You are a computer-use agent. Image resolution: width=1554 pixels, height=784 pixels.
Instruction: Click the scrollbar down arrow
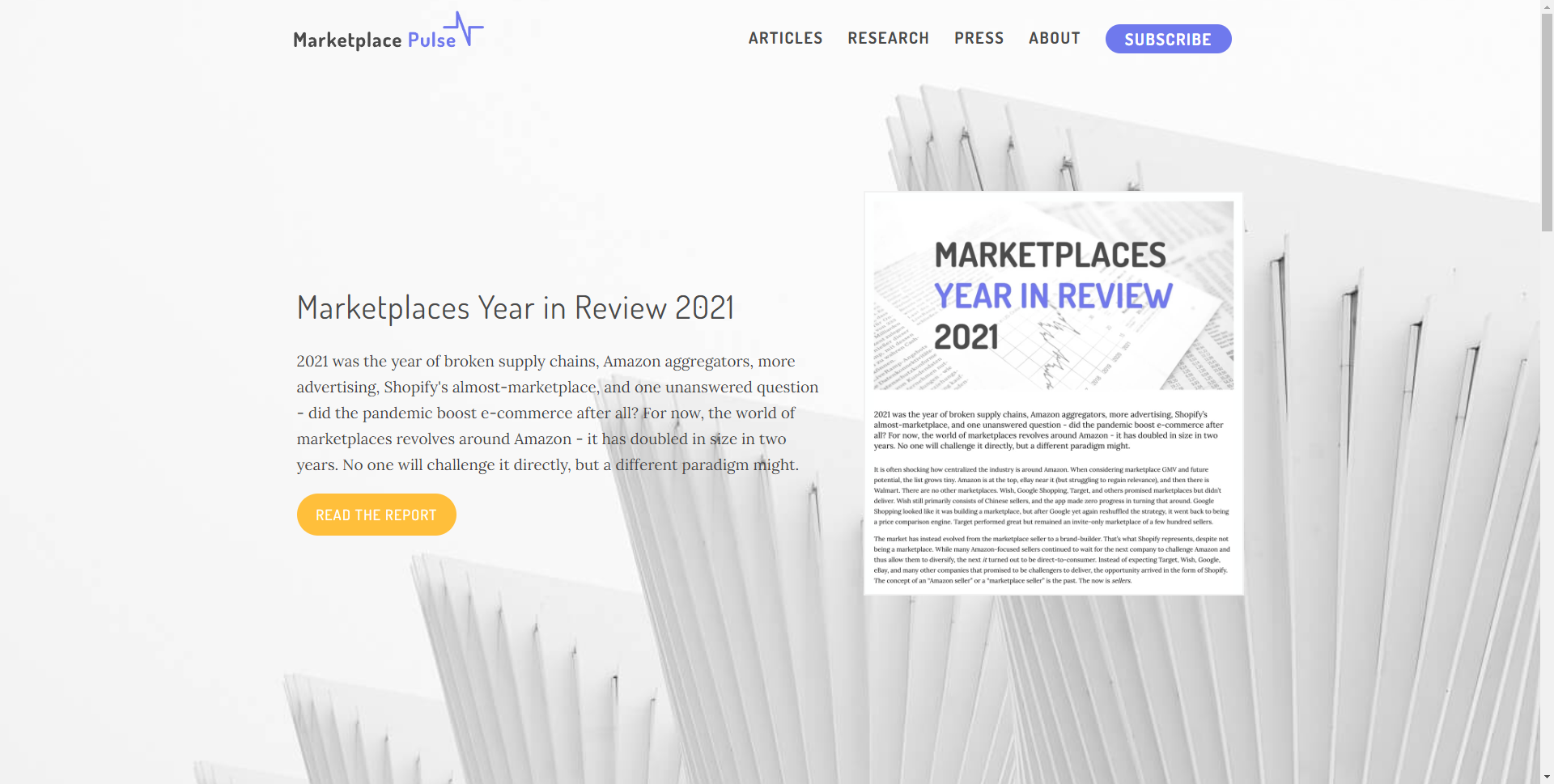1547,777
